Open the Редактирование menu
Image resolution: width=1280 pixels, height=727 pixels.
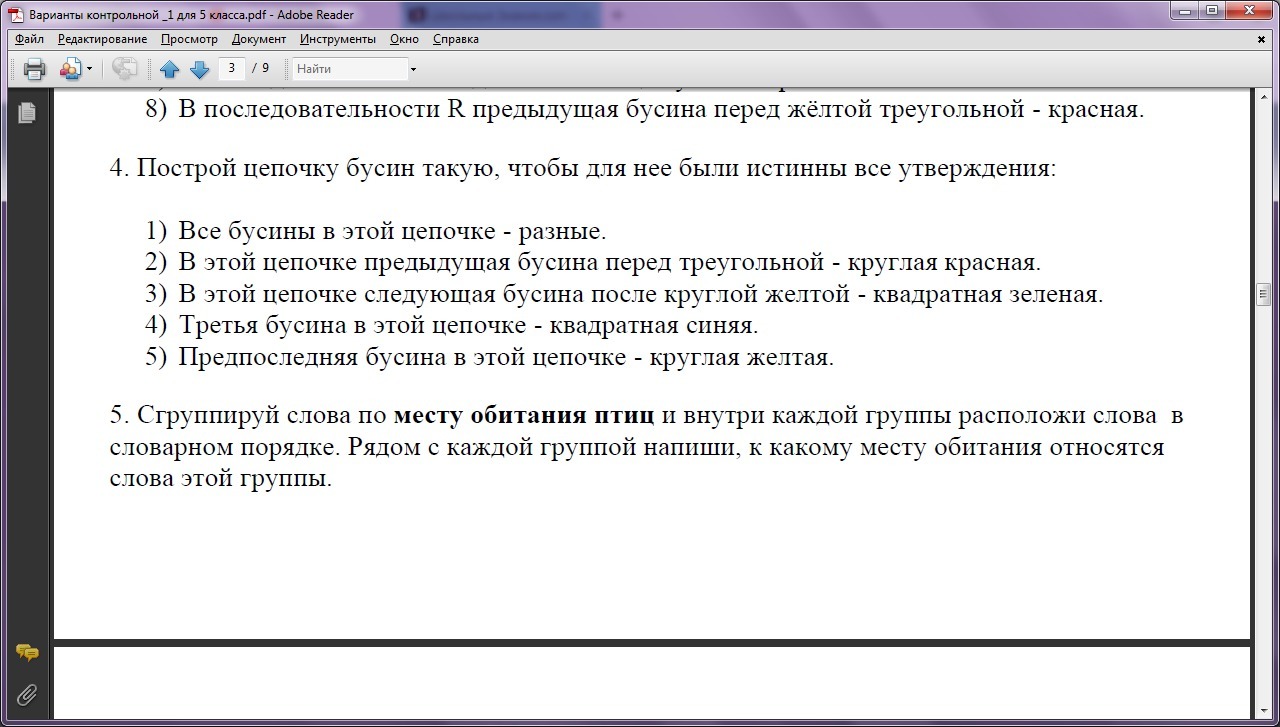(102, 39)
